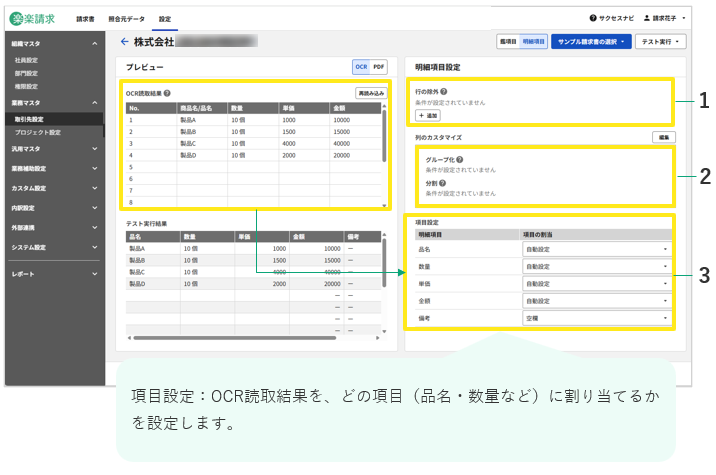Click the 編集 button for 列のカスタマイズ
Image resolution: width=716 pixels, height=475 pixels.
(x=664, y=137)
